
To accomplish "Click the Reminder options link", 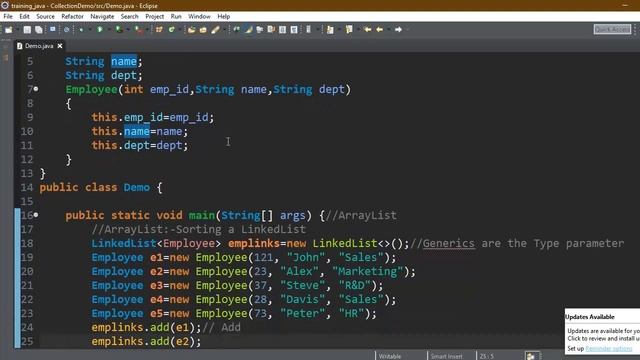I will [x=609, y=349].
